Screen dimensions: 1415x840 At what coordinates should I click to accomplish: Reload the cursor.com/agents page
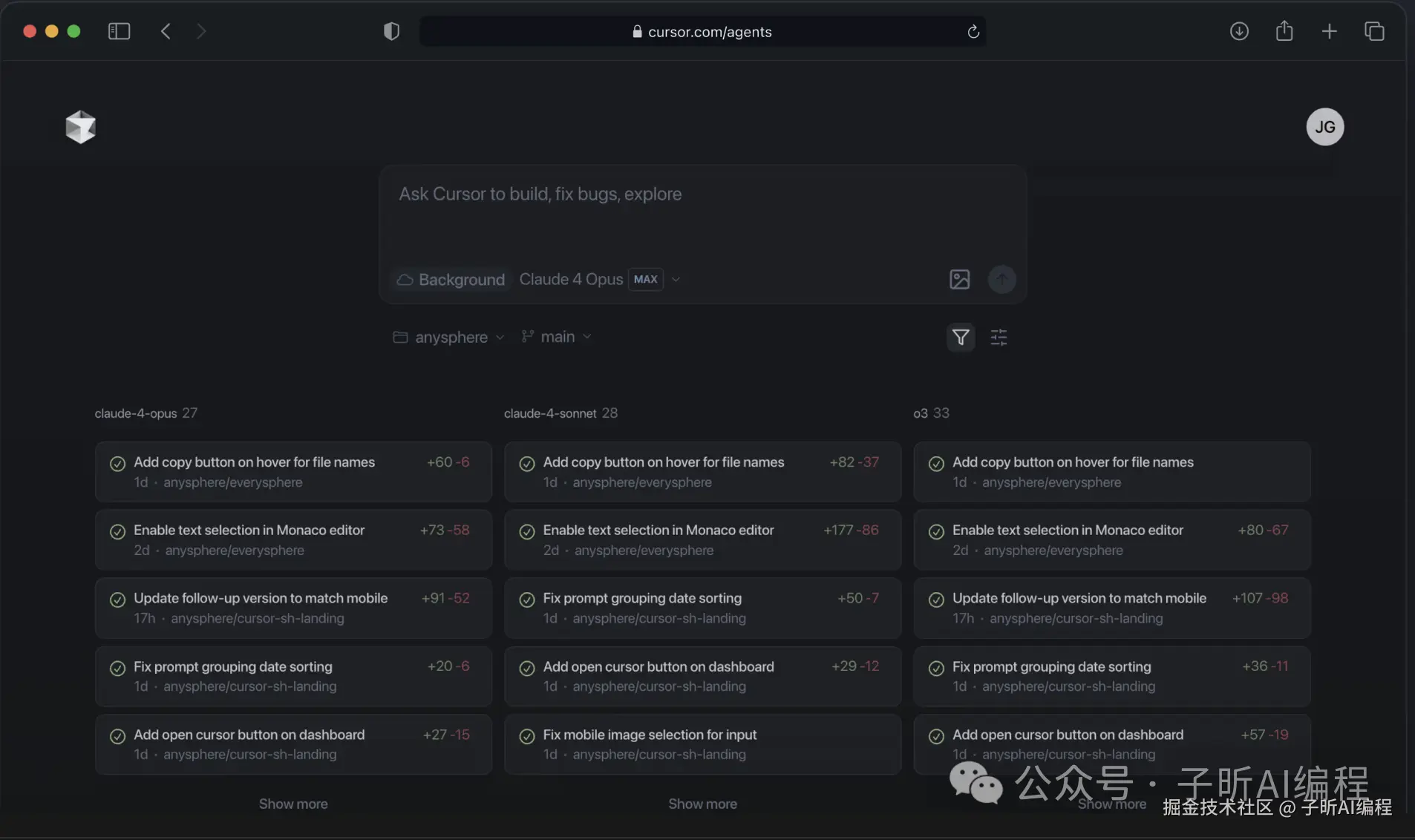(973, 32)
